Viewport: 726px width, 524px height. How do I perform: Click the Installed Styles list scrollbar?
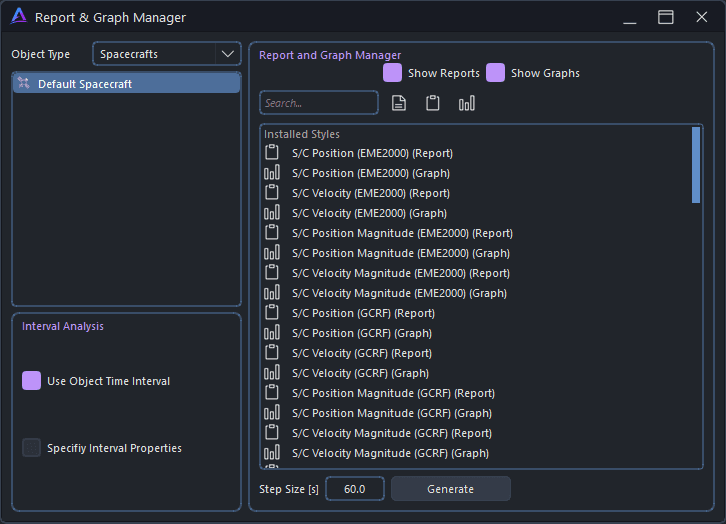[696, 165]
